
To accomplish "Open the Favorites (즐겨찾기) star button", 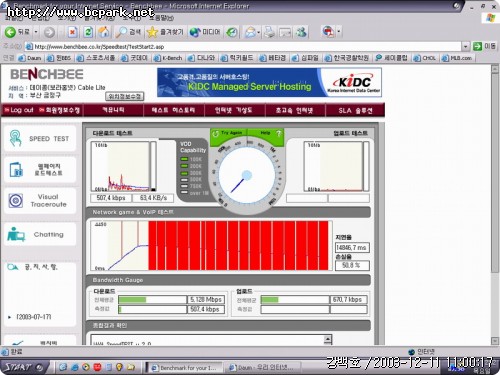I will [x=165, y=32].
